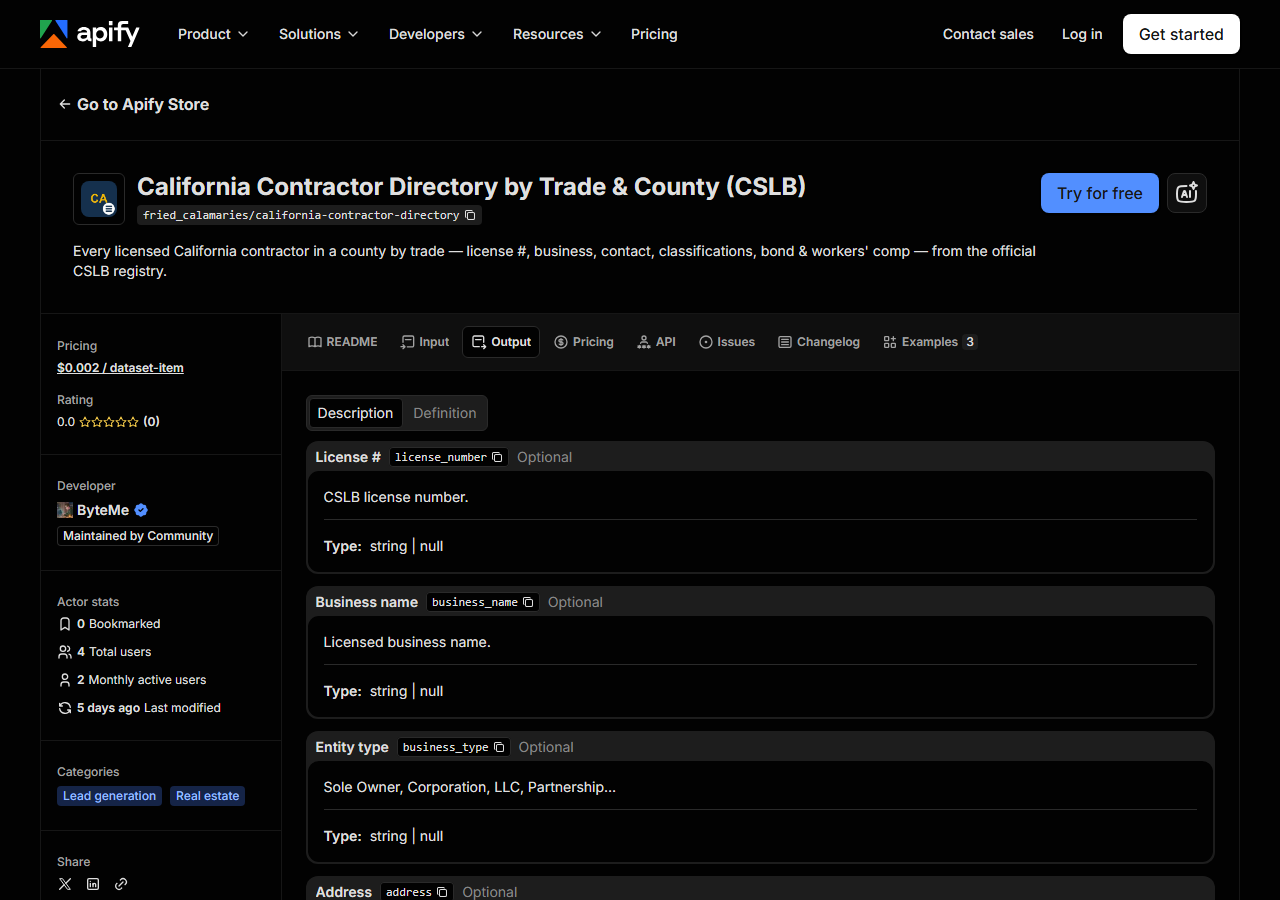Screen dimensions: 1280x900
Task: Open the AI assistant icon button
Action: 1187,193
